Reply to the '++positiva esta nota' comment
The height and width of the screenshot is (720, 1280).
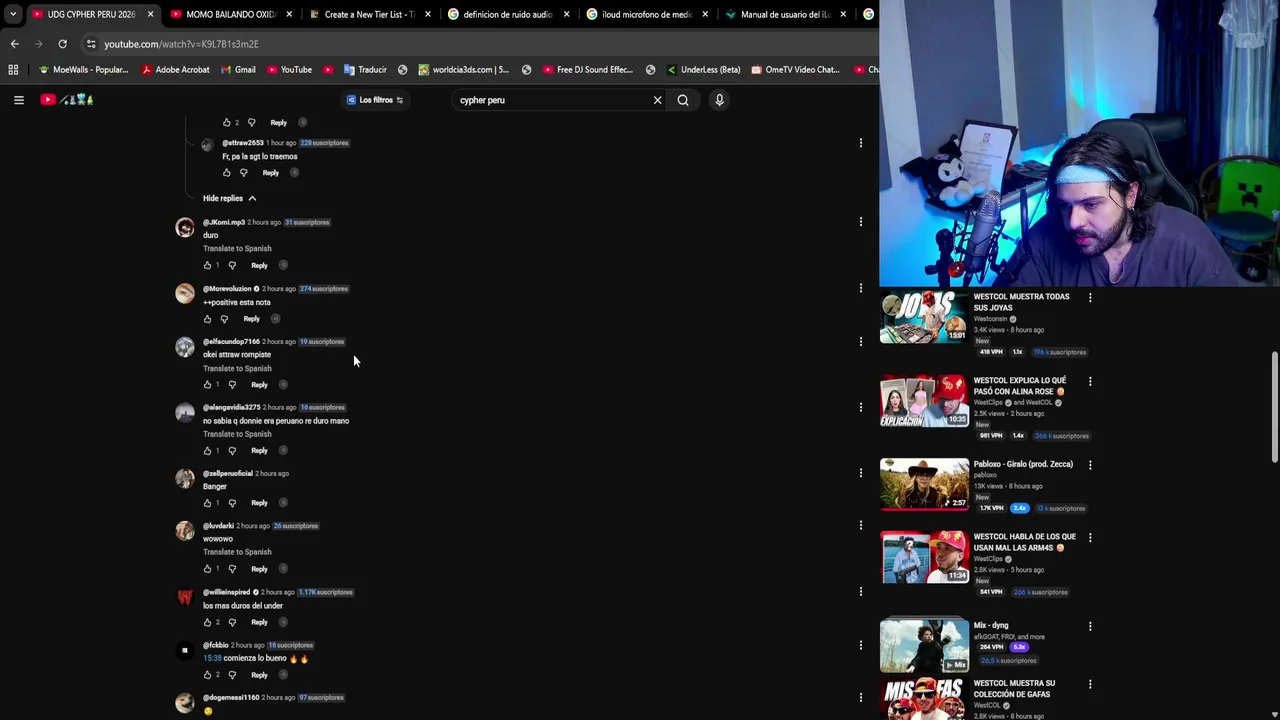click(251, 319)
